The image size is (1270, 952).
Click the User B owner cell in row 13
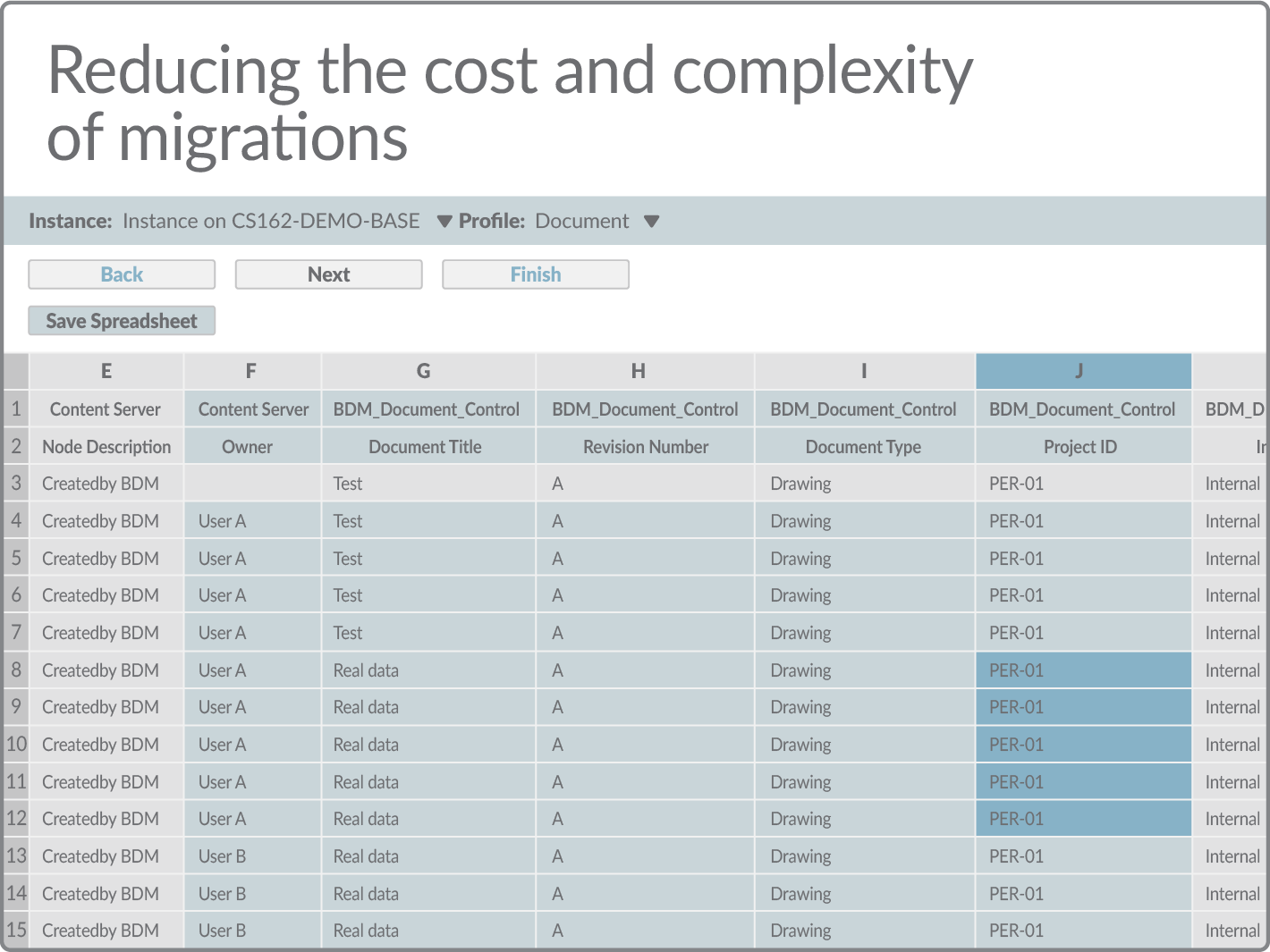coord(251,855)
